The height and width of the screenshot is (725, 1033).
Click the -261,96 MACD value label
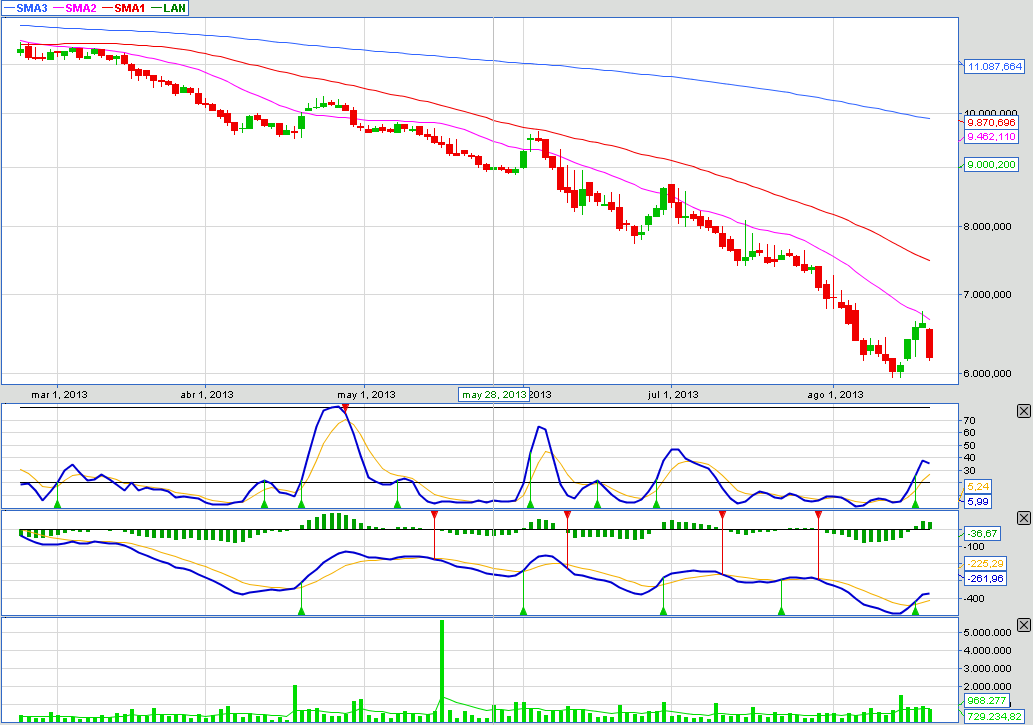point(984,578)
